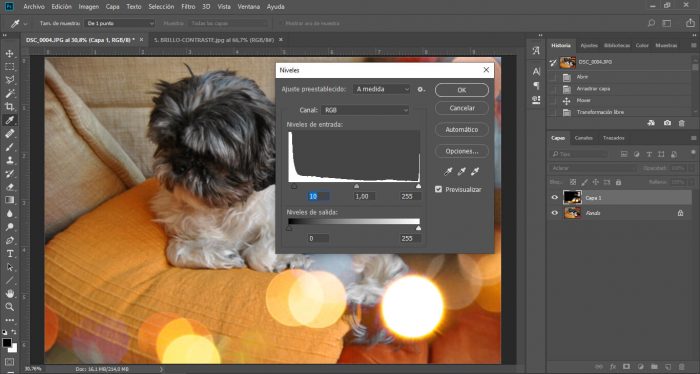The height and width of the screenshot is (374, 700).
Task: Toggle lock transparent pixels in Capas
Action: click(x=573, y=182)
